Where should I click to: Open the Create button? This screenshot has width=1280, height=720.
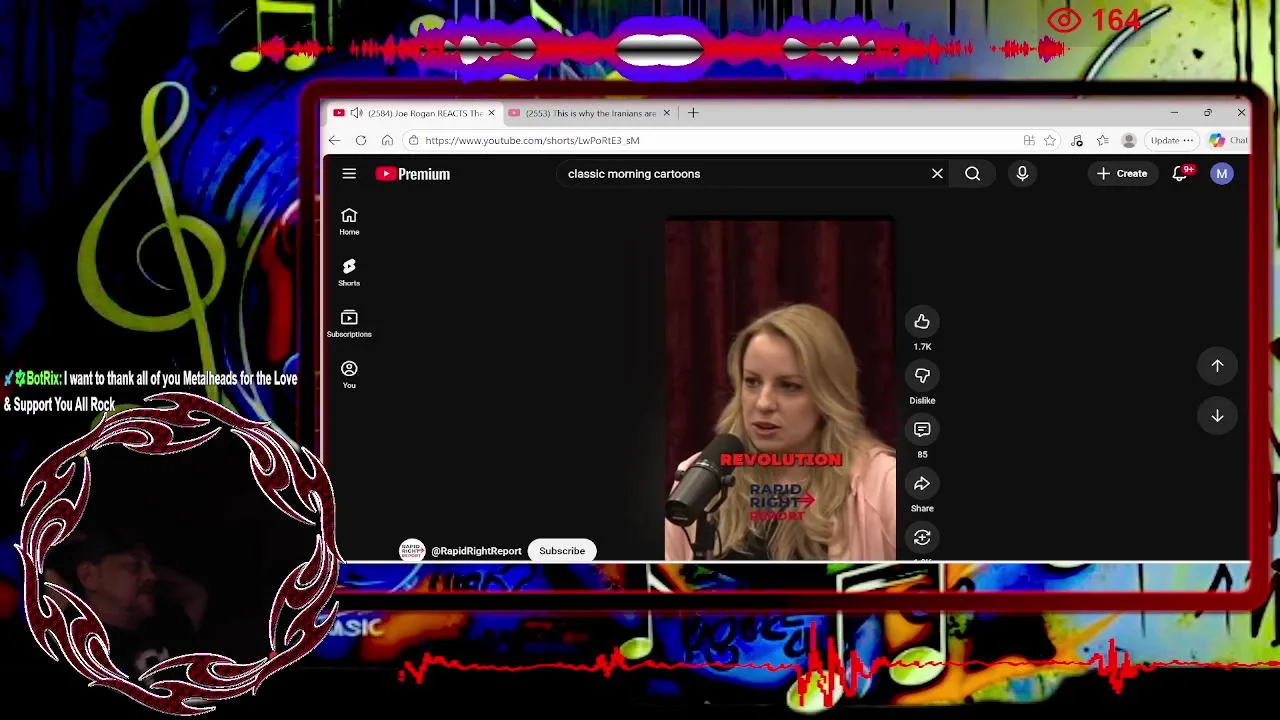(x=1122, y=174)
